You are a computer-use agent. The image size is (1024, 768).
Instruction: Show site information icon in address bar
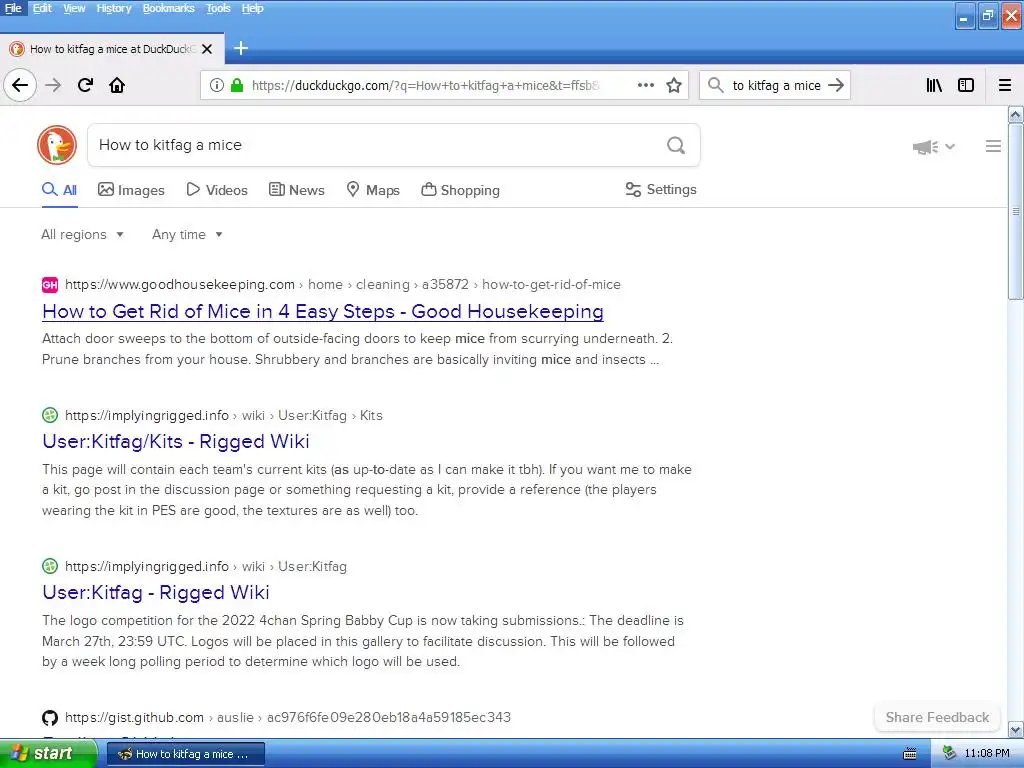pyautogui.click(x=216, y=85)
